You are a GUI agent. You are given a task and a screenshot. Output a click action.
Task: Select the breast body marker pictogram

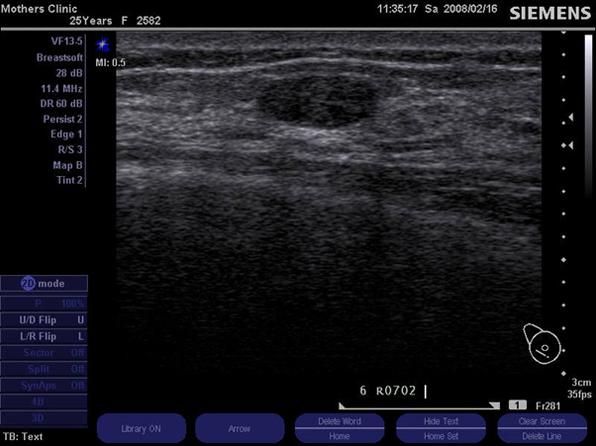click(542, 344)
